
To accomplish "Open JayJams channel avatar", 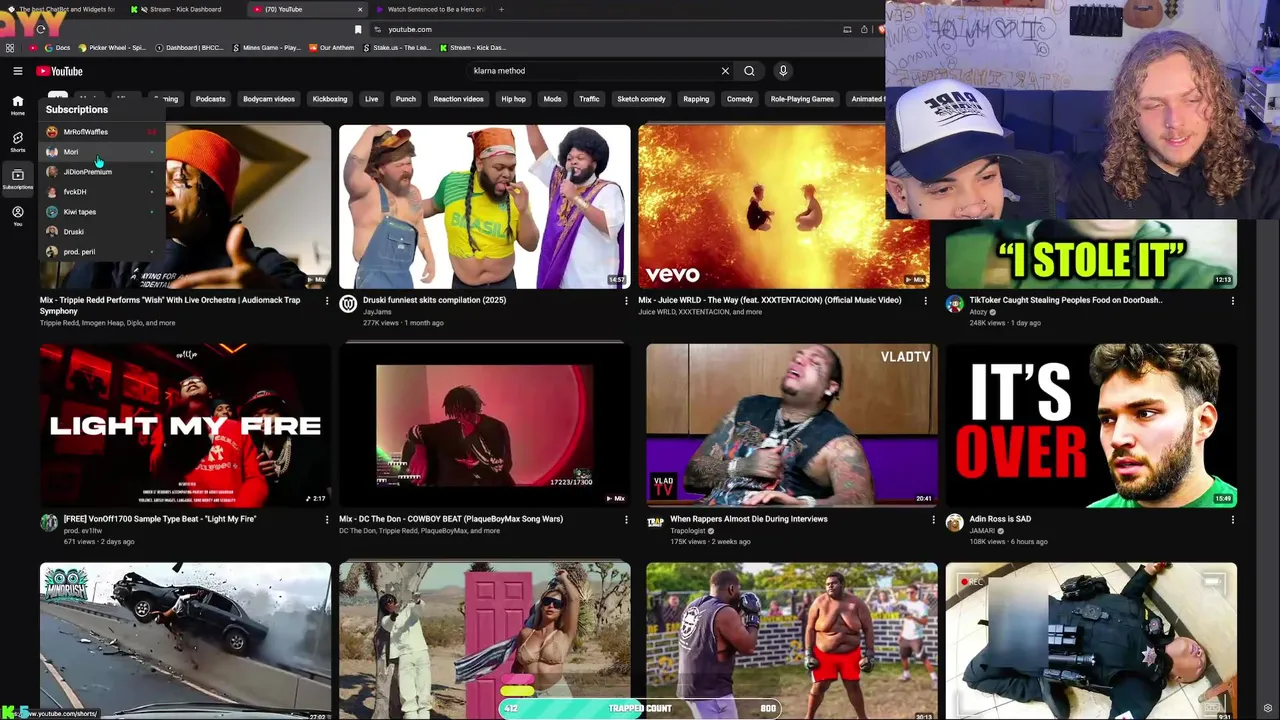I will [x=348, y=304].
